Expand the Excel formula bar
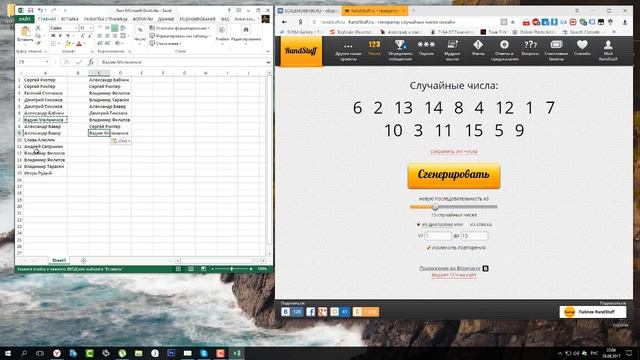 [x=268, y=62]
